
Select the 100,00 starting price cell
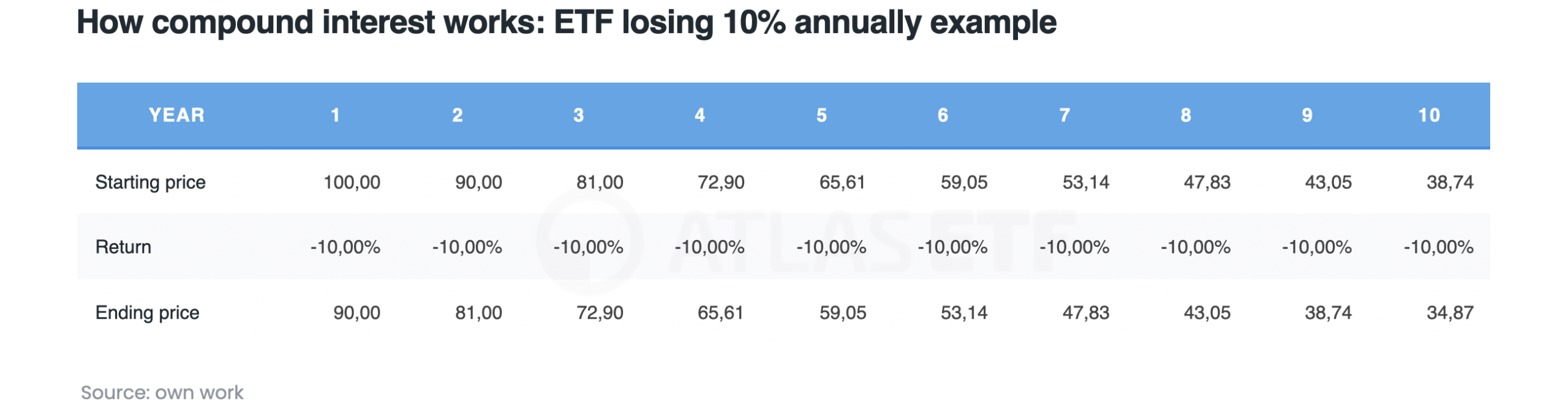(x=352, y=182)
